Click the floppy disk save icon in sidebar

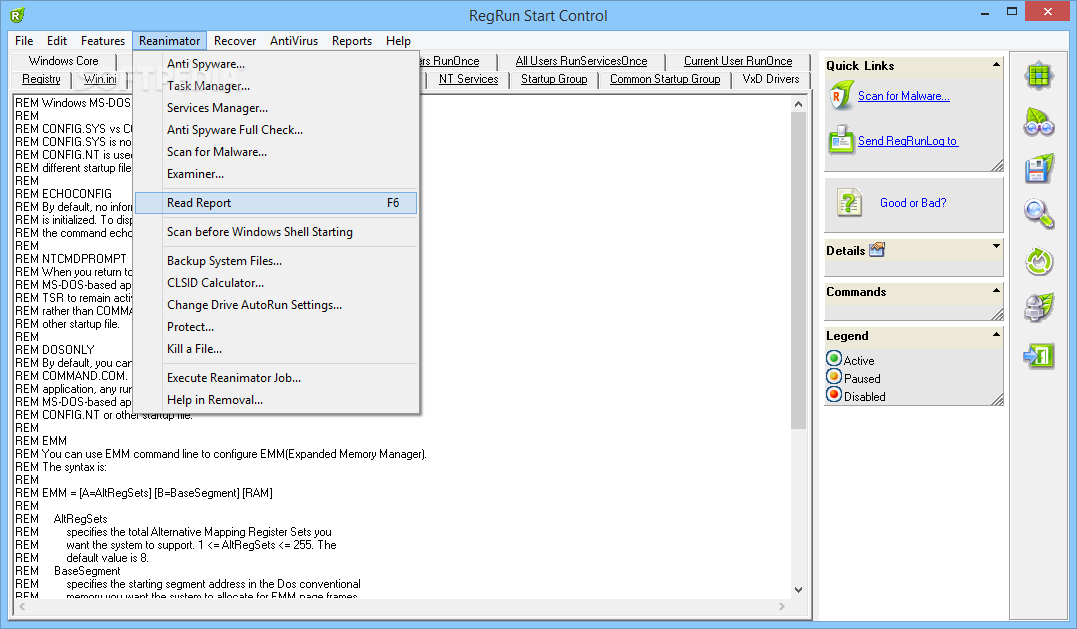(1039, 169)
